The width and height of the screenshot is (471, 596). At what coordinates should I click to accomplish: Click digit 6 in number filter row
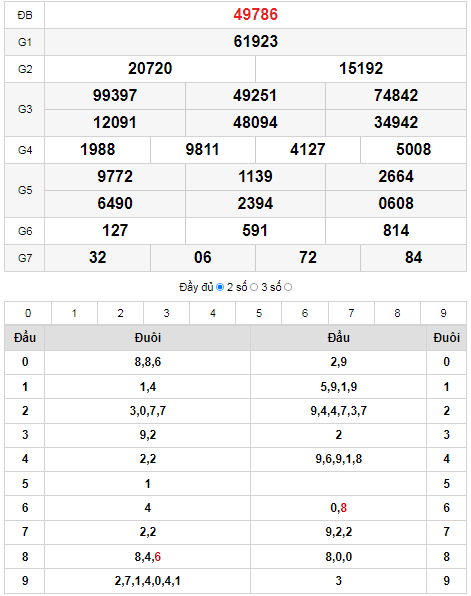pyautogui.click(x=305, y=313)
